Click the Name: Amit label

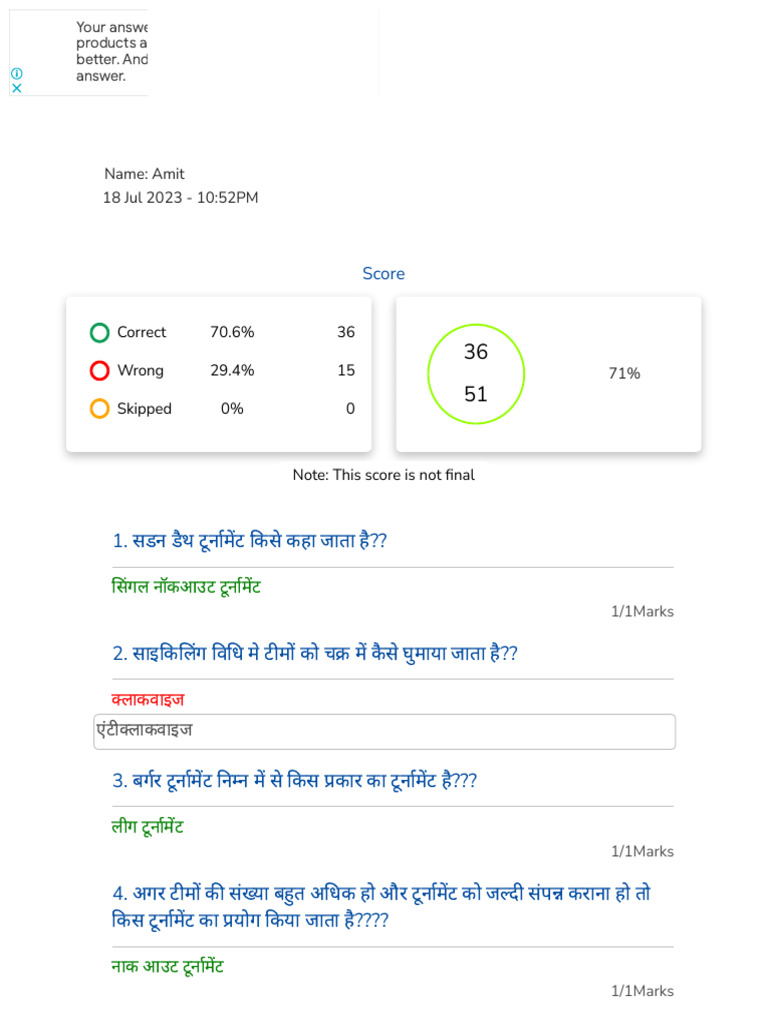[144, 174]
